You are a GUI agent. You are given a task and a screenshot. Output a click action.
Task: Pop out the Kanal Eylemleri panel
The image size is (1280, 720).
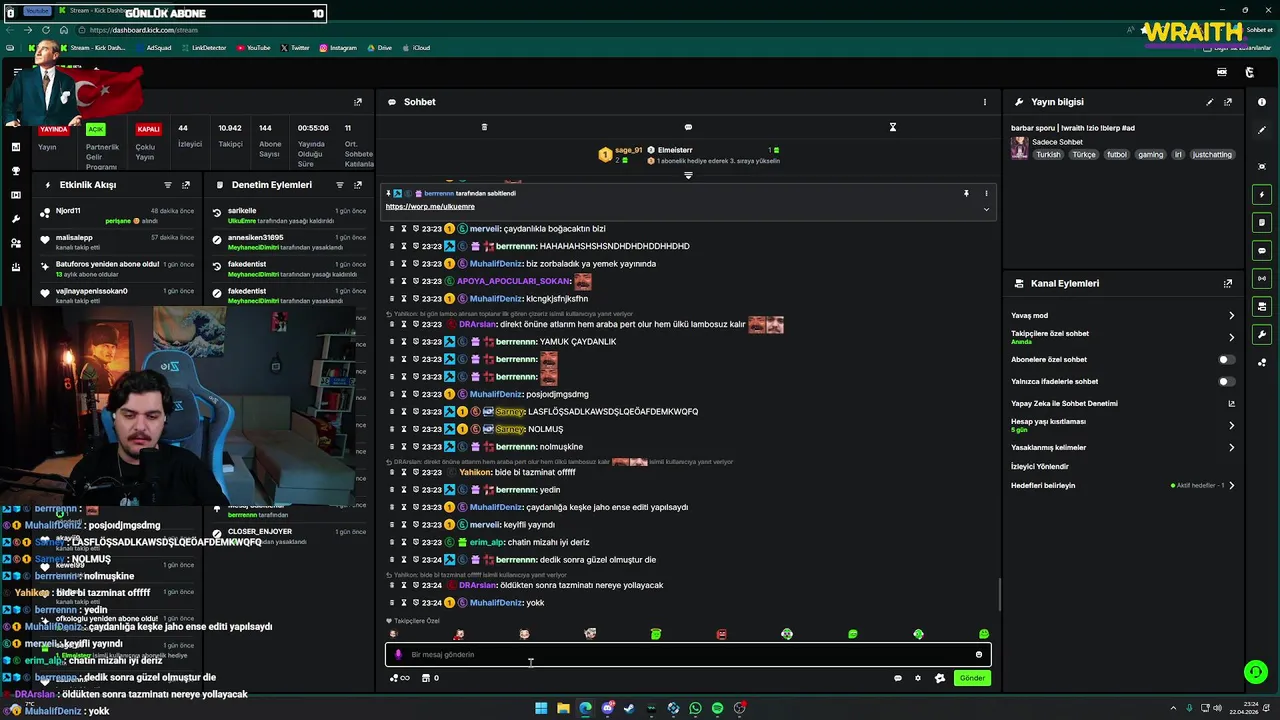pyautogui.click(x=1228, y=283)
